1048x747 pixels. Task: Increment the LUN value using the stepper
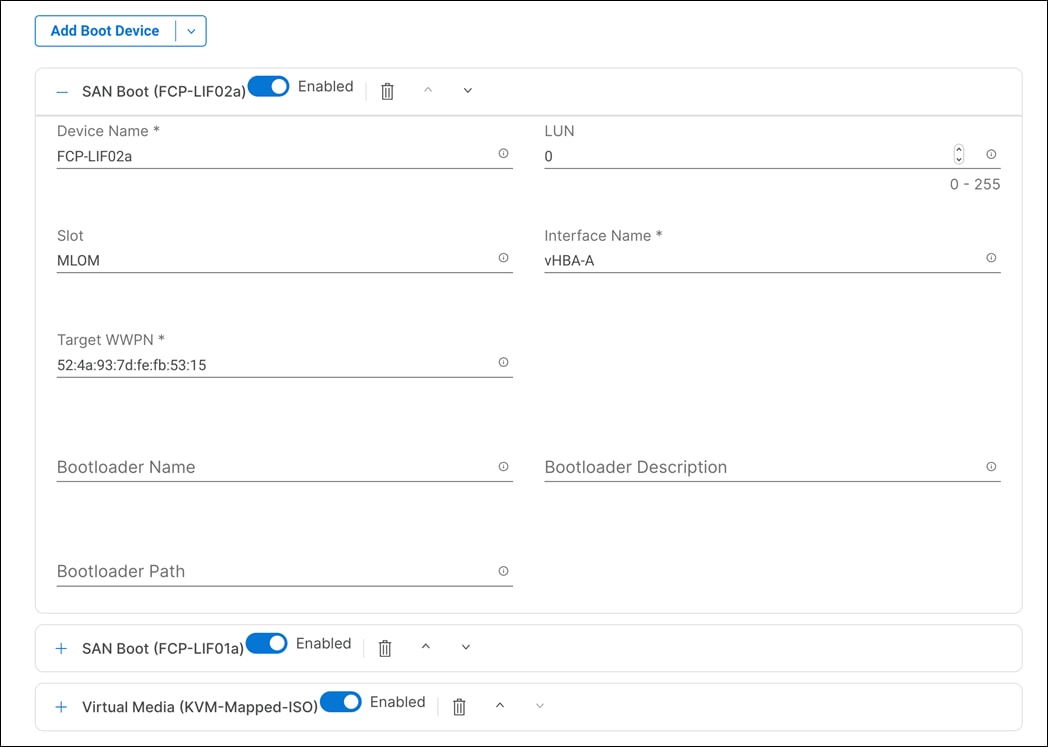[x=958, y=148]
